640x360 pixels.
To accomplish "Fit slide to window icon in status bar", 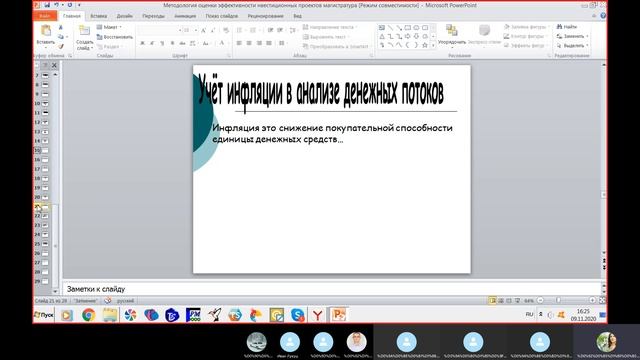I will point(602,300).
